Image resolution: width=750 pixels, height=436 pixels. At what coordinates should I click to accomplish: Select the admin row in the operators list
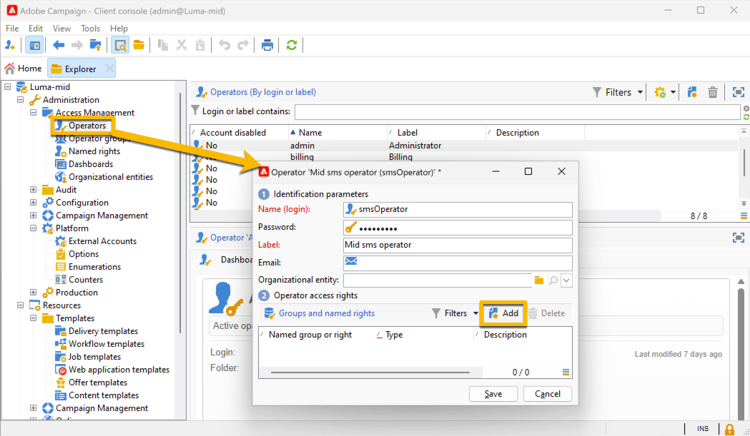coord(464,146)
